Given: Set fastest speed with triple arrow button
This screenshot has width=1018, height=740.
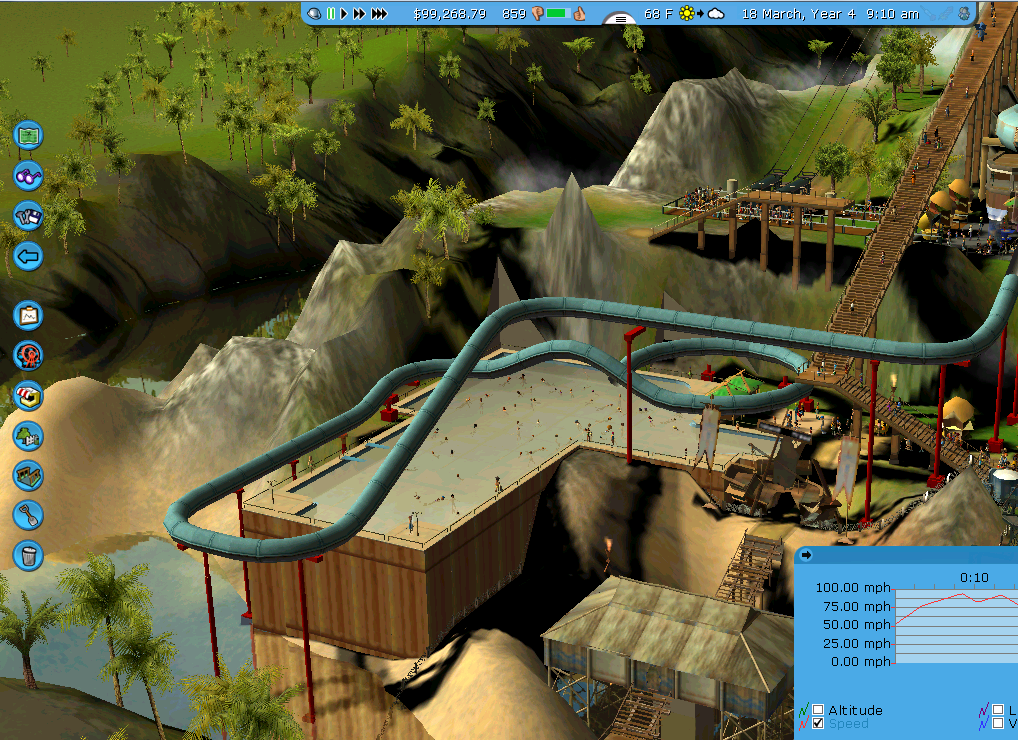Looking at the screenshot, I should [x=380, y=14].
